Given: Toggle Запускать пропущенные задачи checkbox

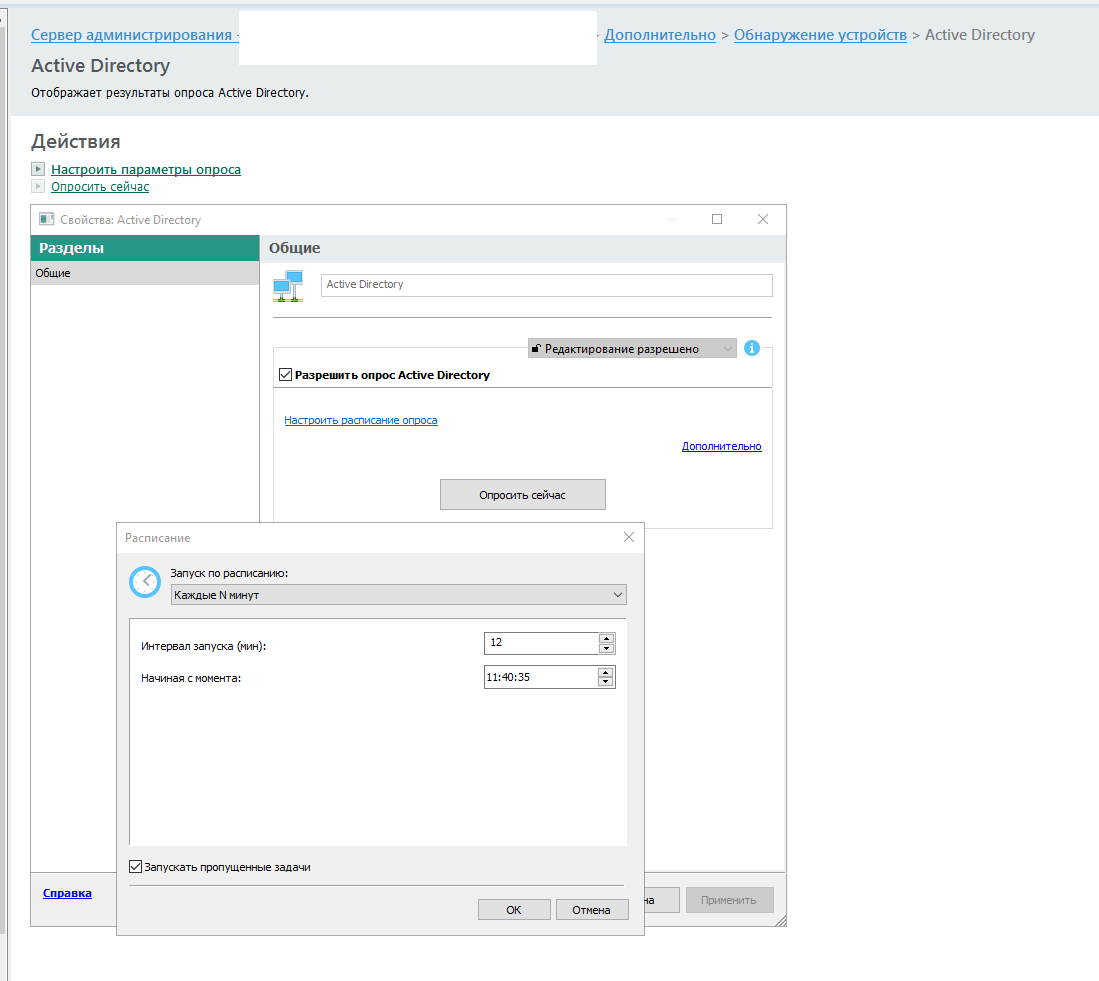Looking at the screenshot, I should click(136, 867).
